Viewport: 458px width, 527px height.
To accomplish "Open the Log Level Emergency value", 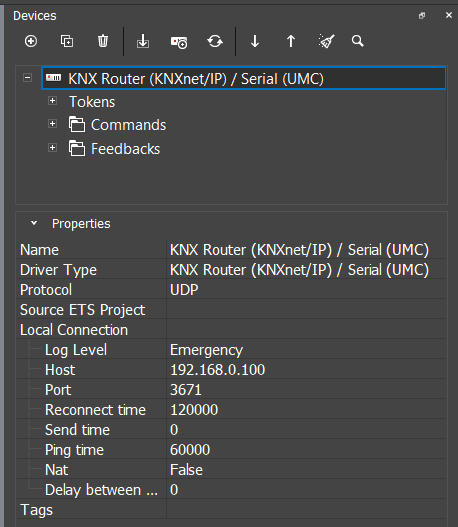I will [x=306, y=350].
